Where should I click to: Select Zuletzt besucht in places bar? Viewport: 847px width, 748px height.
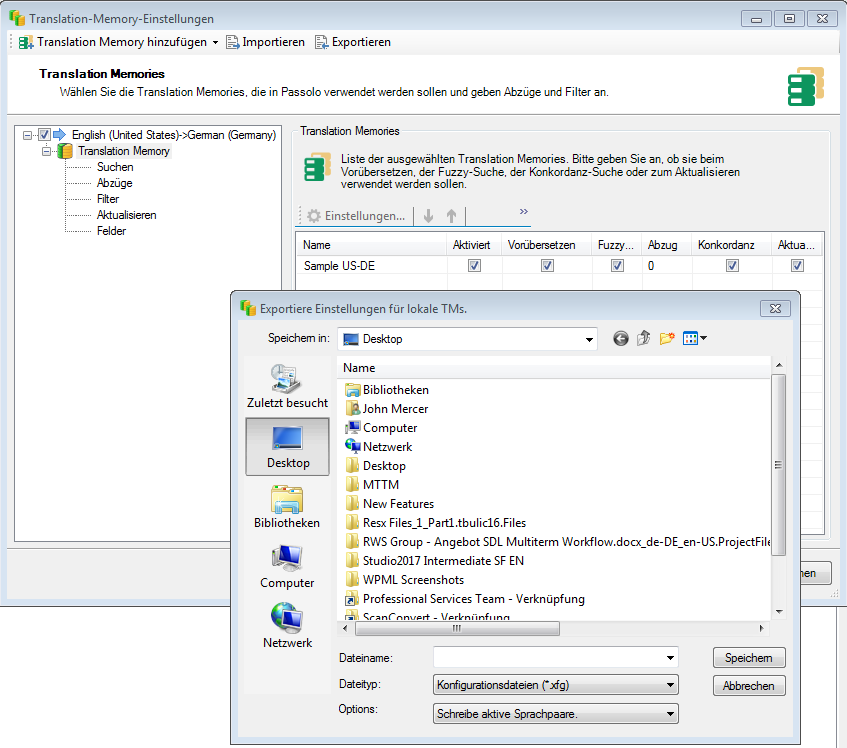point(287,386)
